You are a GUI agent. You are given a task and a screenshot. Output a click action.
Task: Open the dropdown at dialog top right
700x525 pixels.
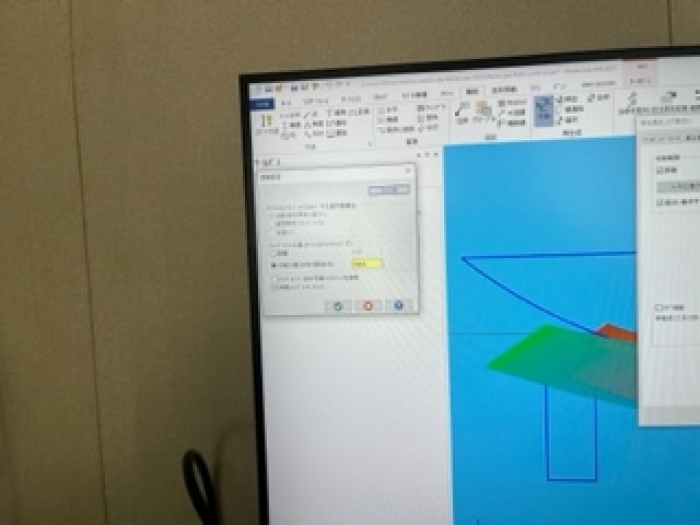[388, 189]
